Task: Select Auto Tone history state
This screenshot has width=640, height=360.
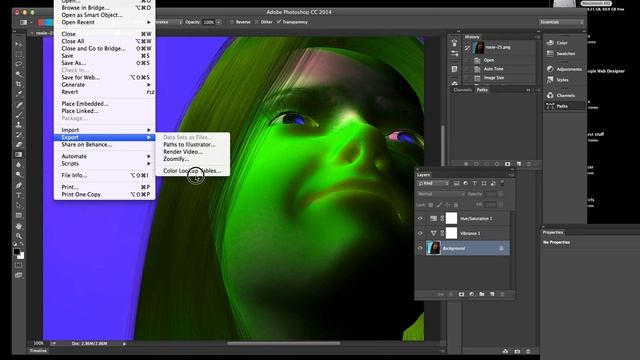Action: pyautogui.click(x=500, y=69)
